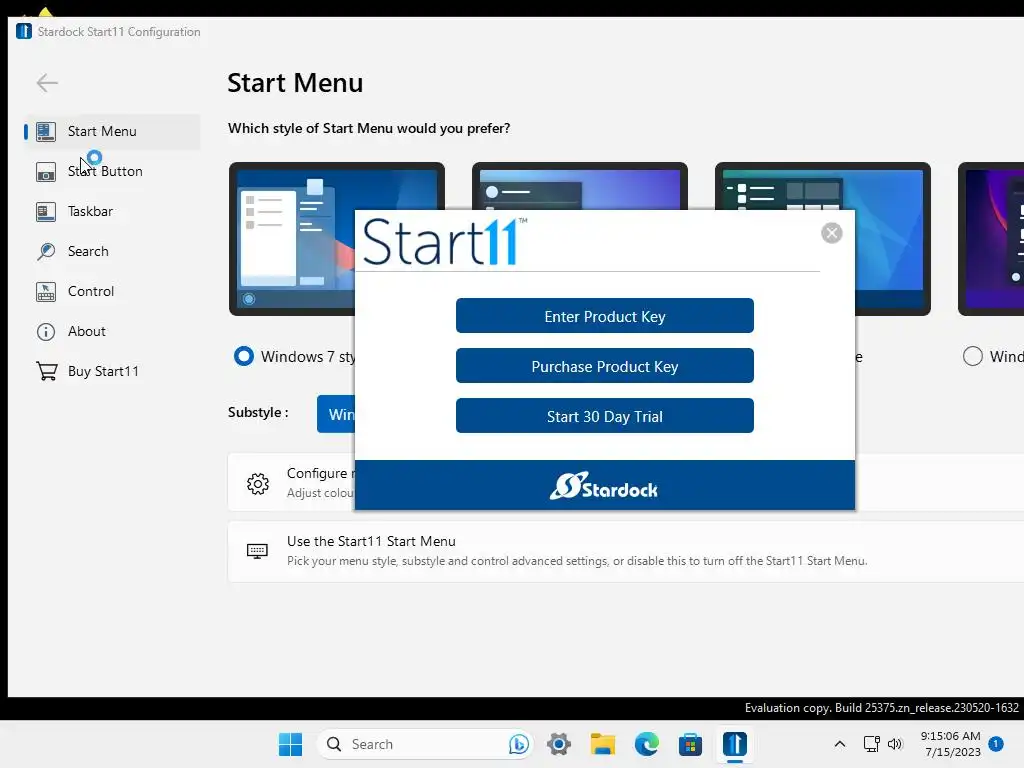
Task: Launch Microsoft Edge from taskbar
Action: click(647, 744)
